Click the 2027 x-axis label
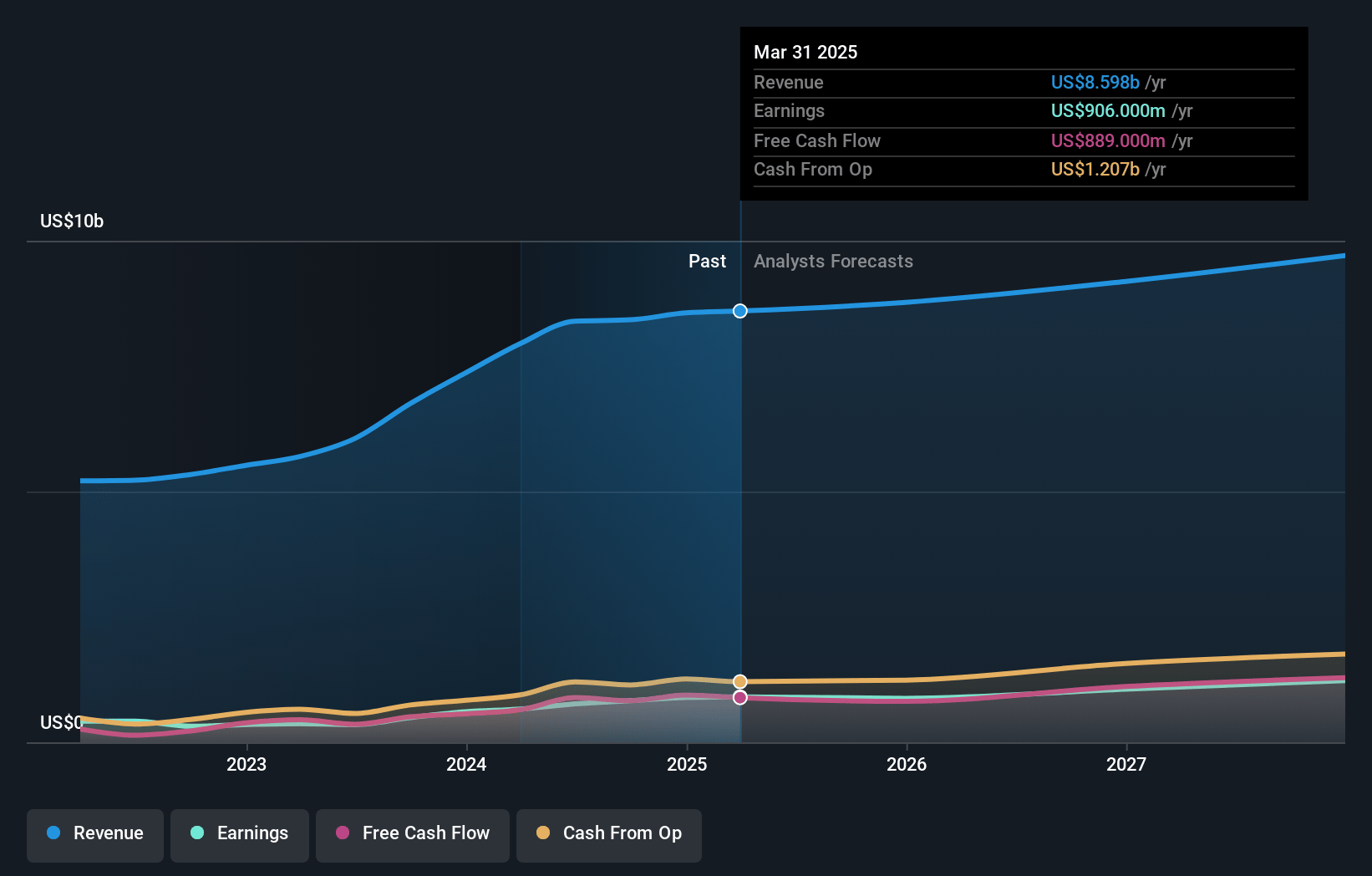1372x876 pixels. pyautogui.click(x=1126, y=764)
